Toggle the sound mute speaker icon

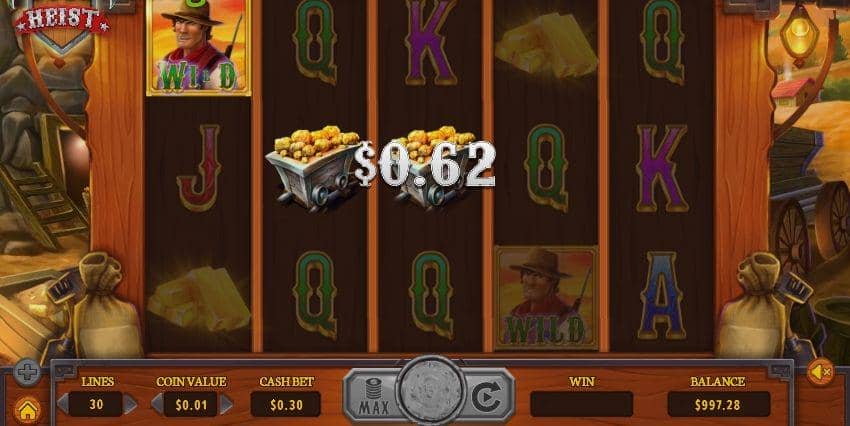[821, 372]
